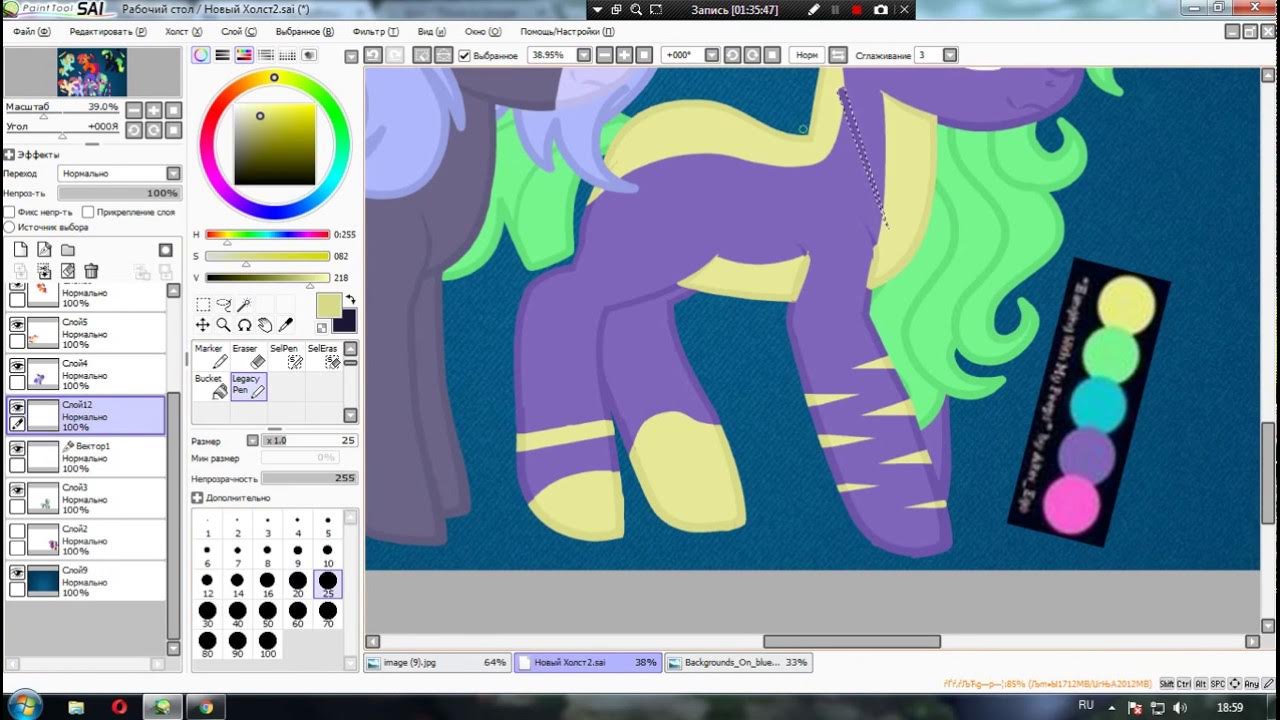Show hidden layer Слой2
This screenshot has width=1280, height=720.
point(17,531)
